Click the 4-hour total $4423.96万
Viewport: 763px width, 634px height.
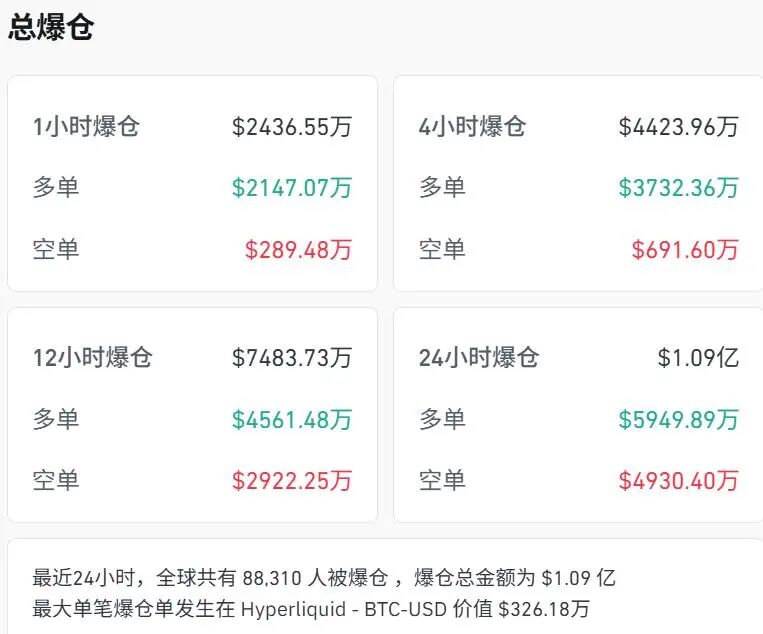click(x=678, y=127)
